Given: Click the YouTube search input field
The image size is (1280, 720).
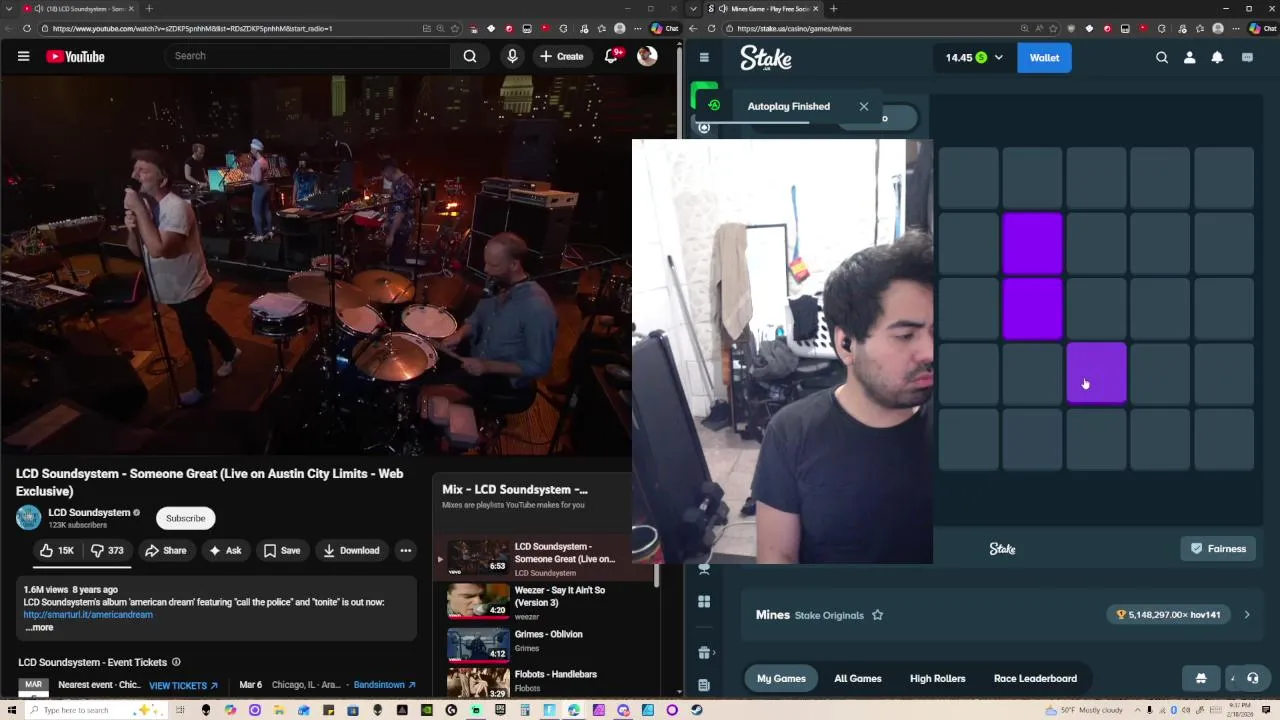Looking at the screenshot, I should [x=309, y=56].
